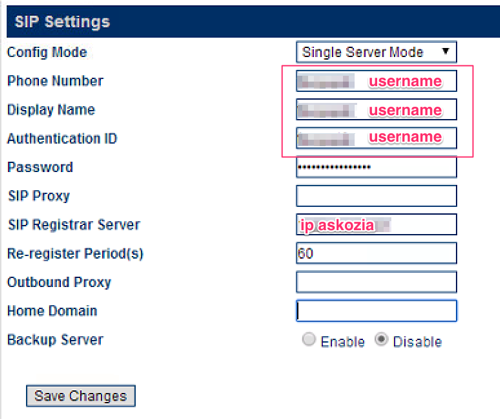Enable the Backup Server radio option
The height and width of the screenshot is (419, 500).
click(x=309, y=340)
